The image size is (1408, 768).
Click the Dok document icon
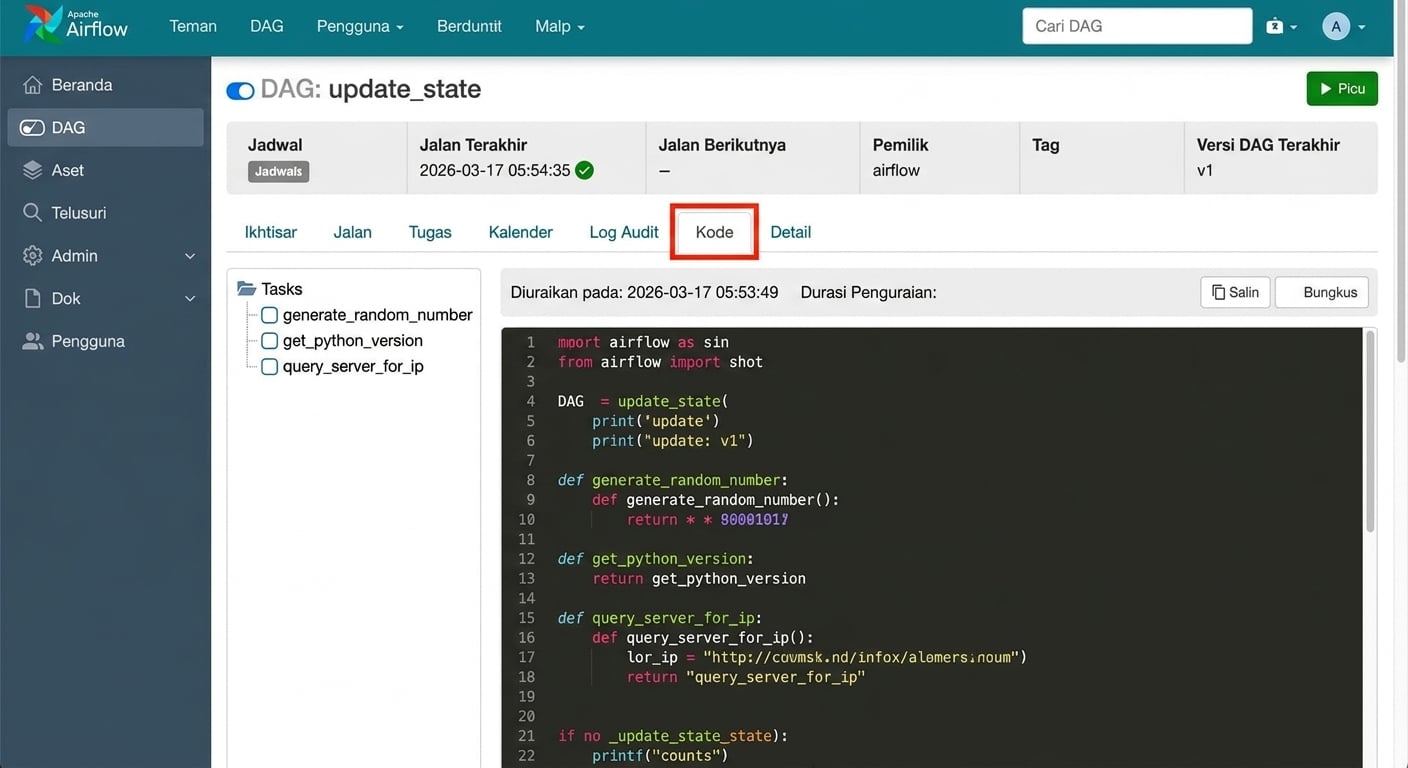click(x=33, y=298)
